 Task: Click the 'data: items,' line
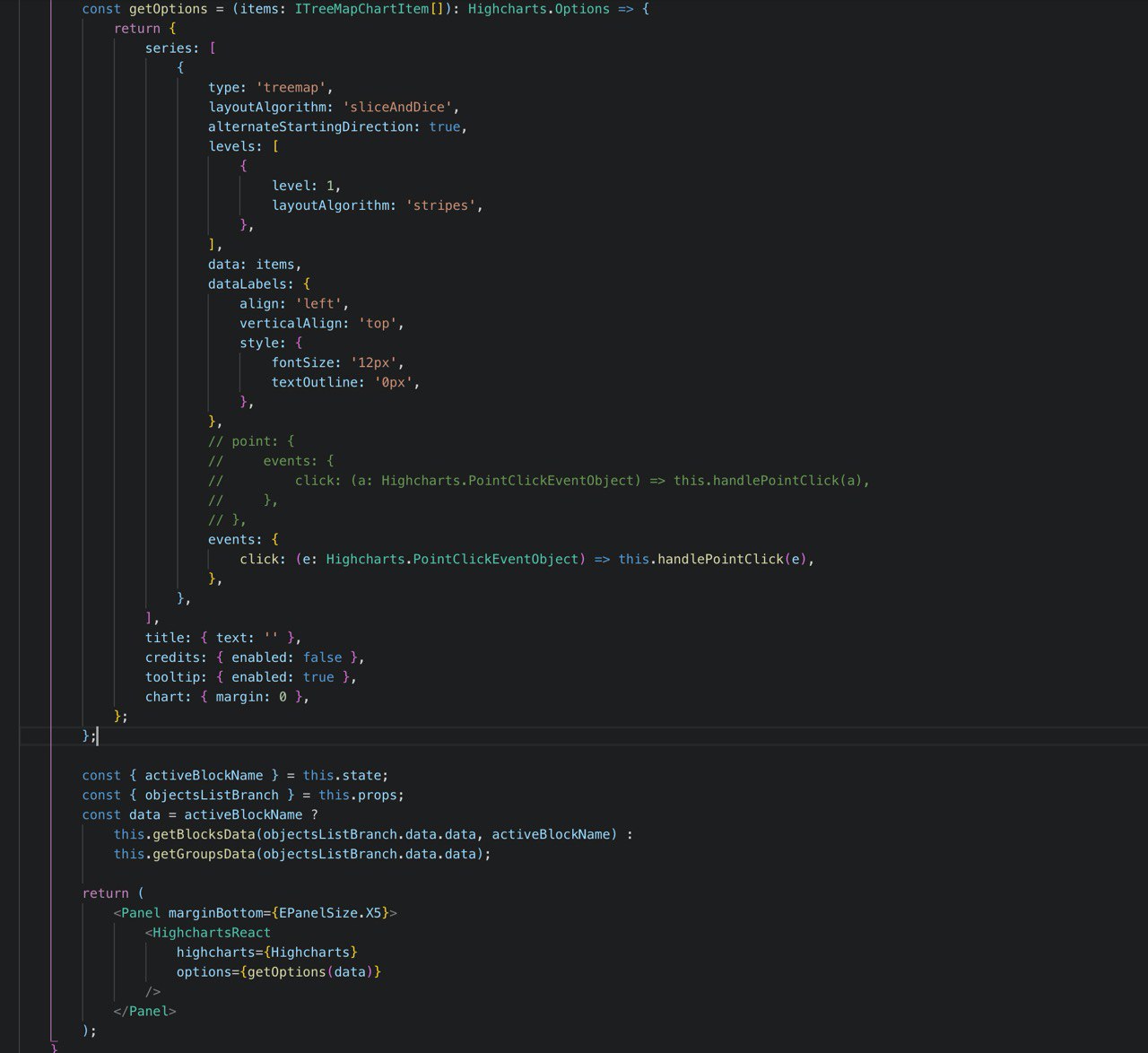click(x=255, y=265)
